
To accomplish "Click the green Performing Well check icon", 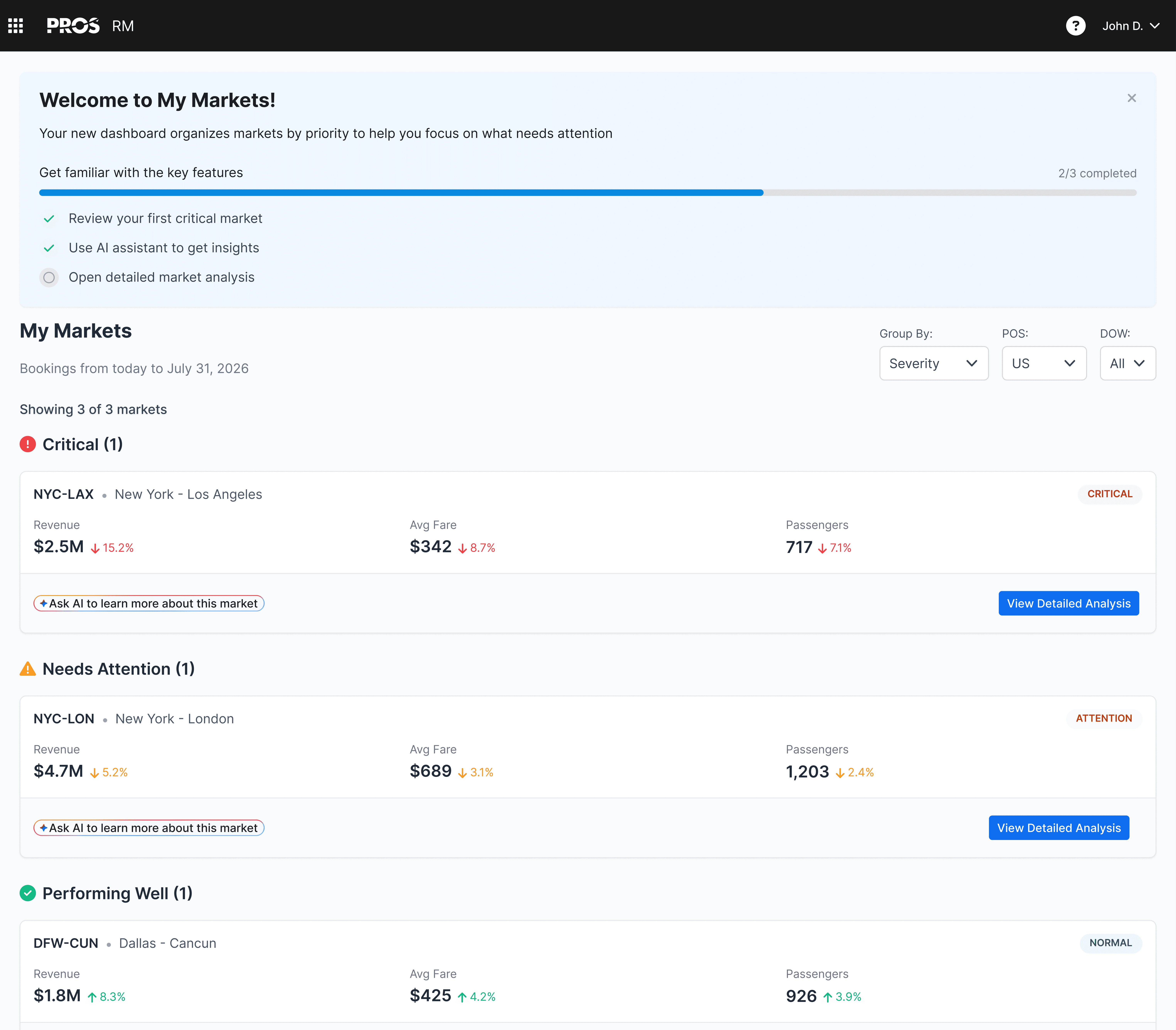I will coord(28,893).
